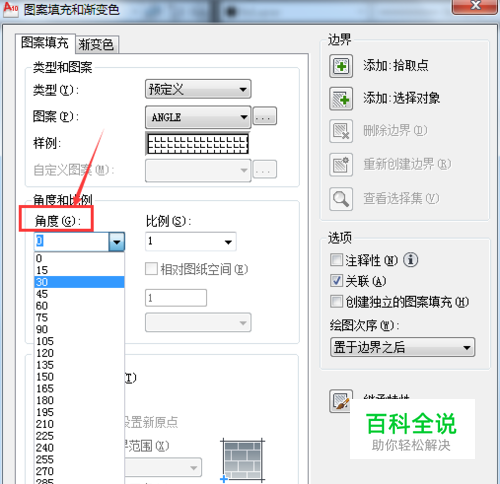This screenshot has height=484, width=500.
Task: Click the Inherit Properties paintbrush icon
Action: tap(341, 401)
